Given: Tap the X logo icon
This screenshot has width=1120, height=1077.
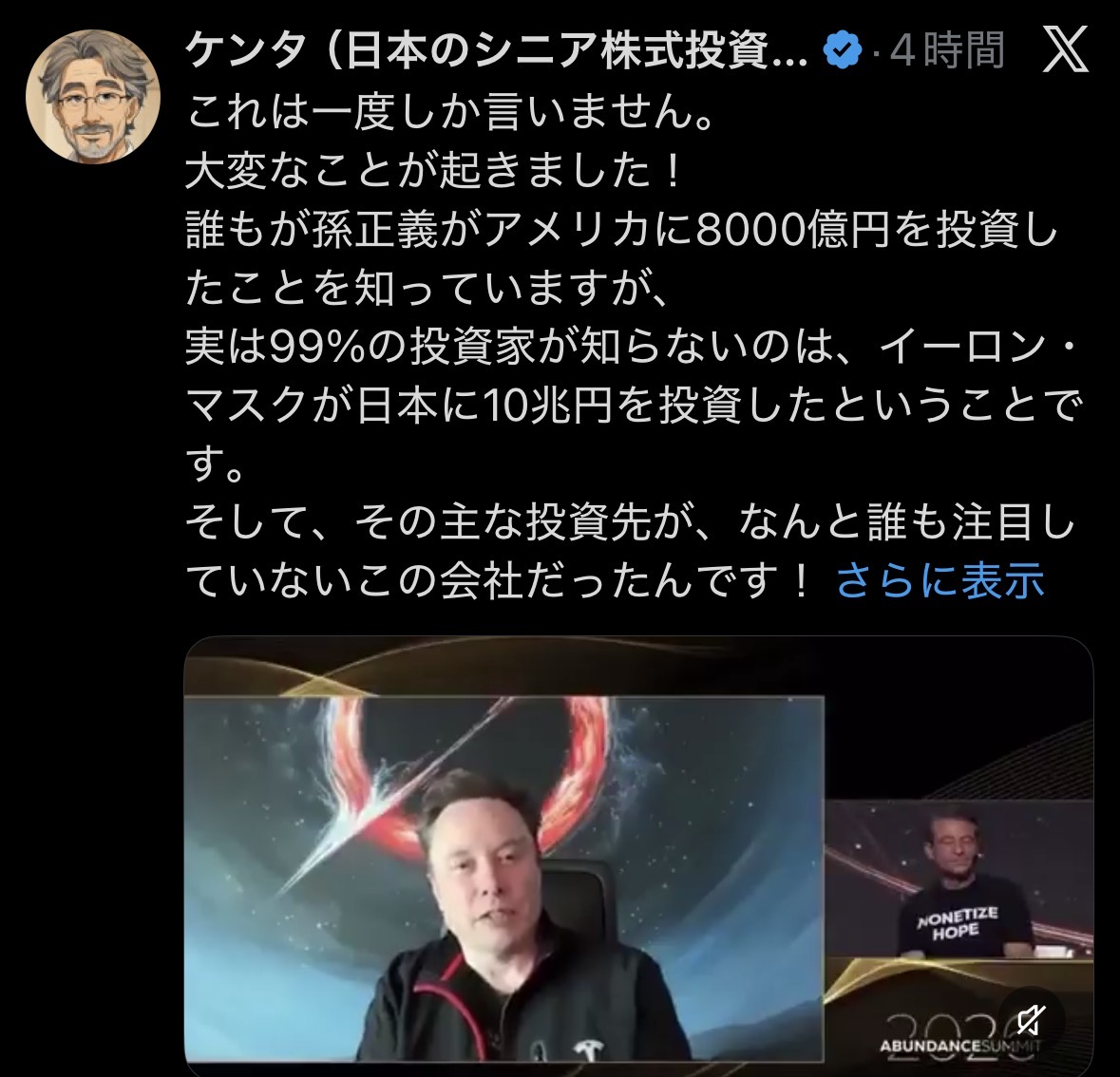Looking at the screenshot, I should pyautogui.click(x=1065, y=49).
